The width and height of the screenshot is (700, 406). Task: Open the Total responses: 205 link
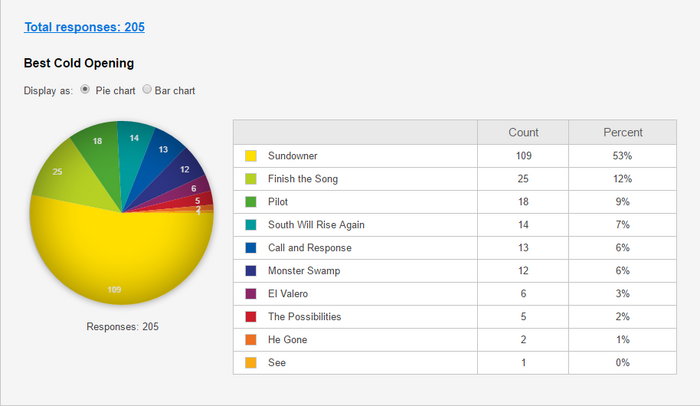coord(84,27)
